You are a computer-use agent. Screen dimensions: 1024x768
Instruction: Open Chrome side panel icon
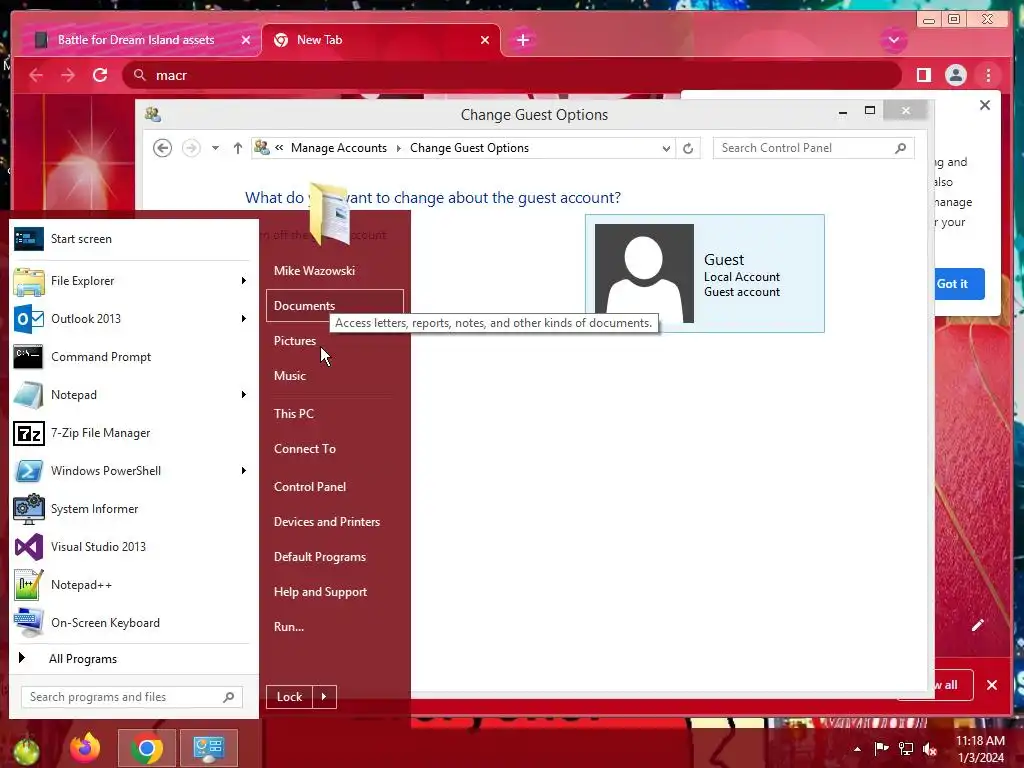pyautogui.click(x=923, y=75)
